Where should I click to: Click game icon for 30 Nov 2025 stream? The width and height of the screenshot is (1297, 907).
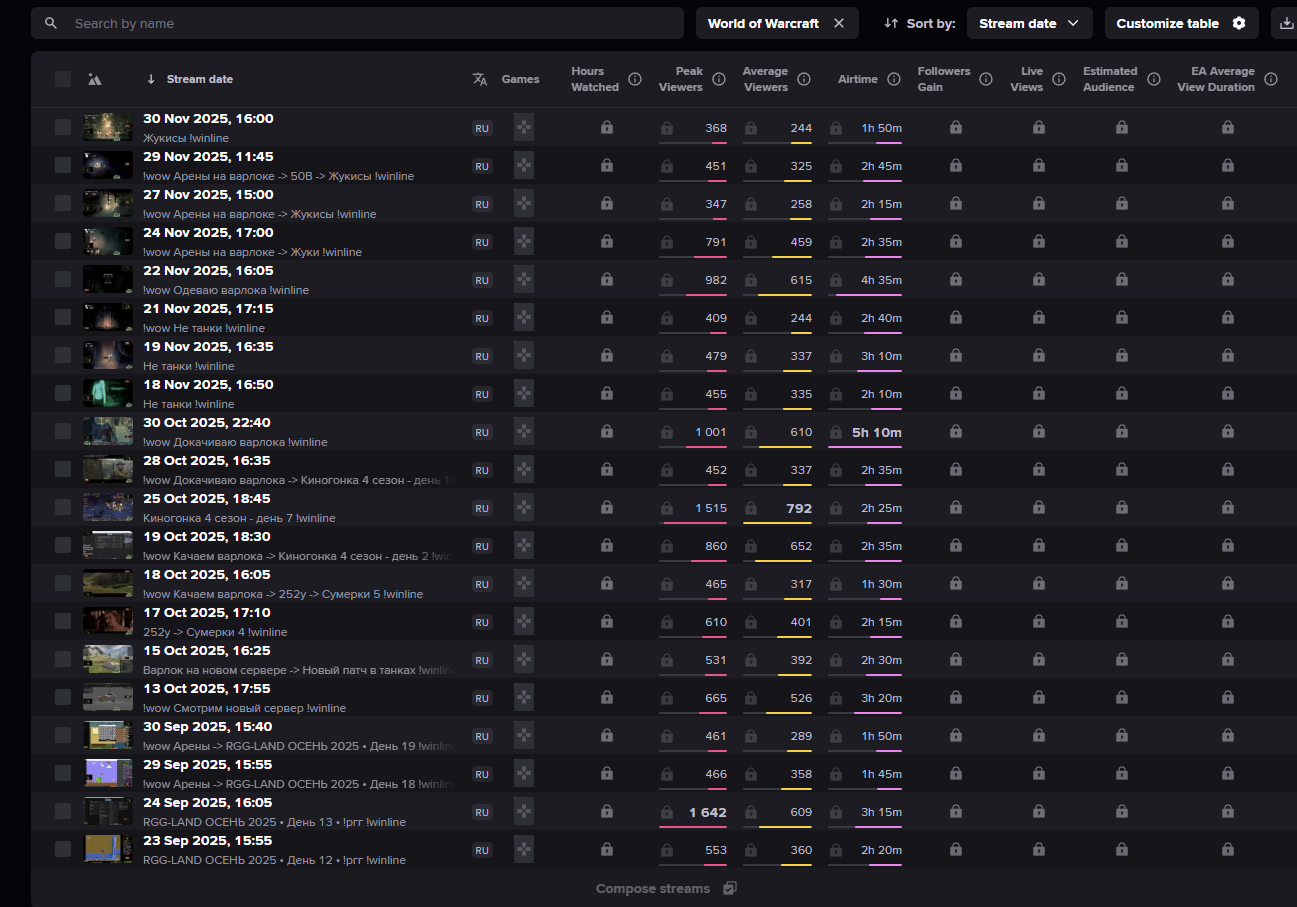click(x=523, y=127)
